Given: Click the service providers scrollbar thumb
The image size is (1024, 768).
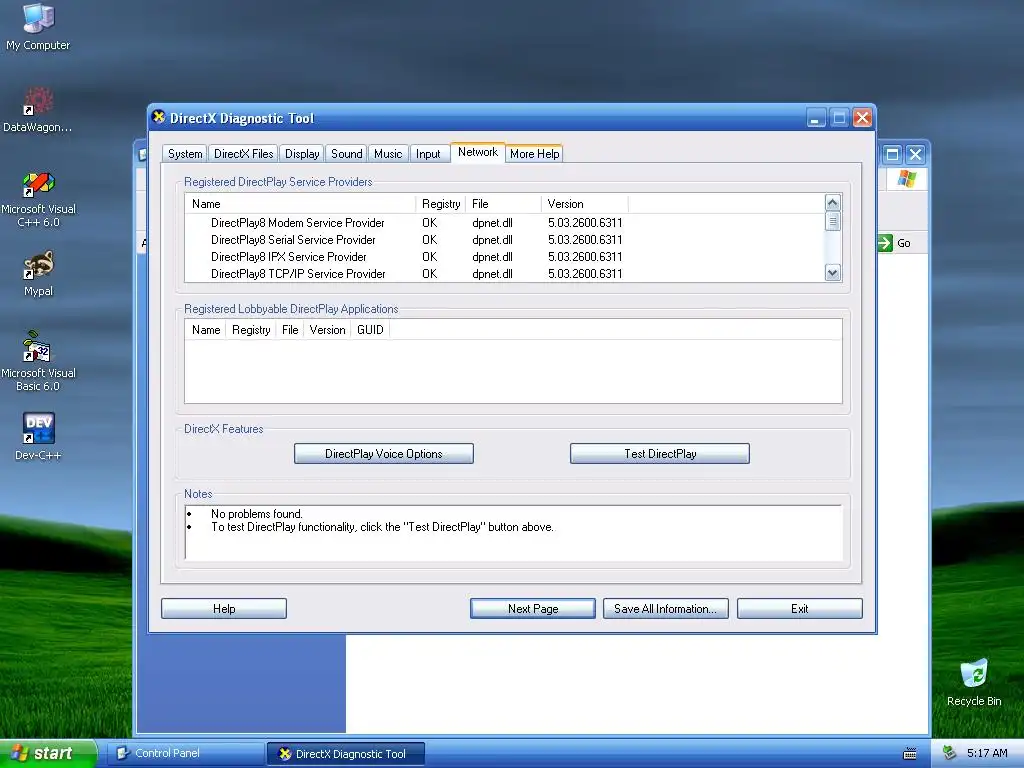Looking at the screenshot, I should pyautogui.click(x=832, y=221).
